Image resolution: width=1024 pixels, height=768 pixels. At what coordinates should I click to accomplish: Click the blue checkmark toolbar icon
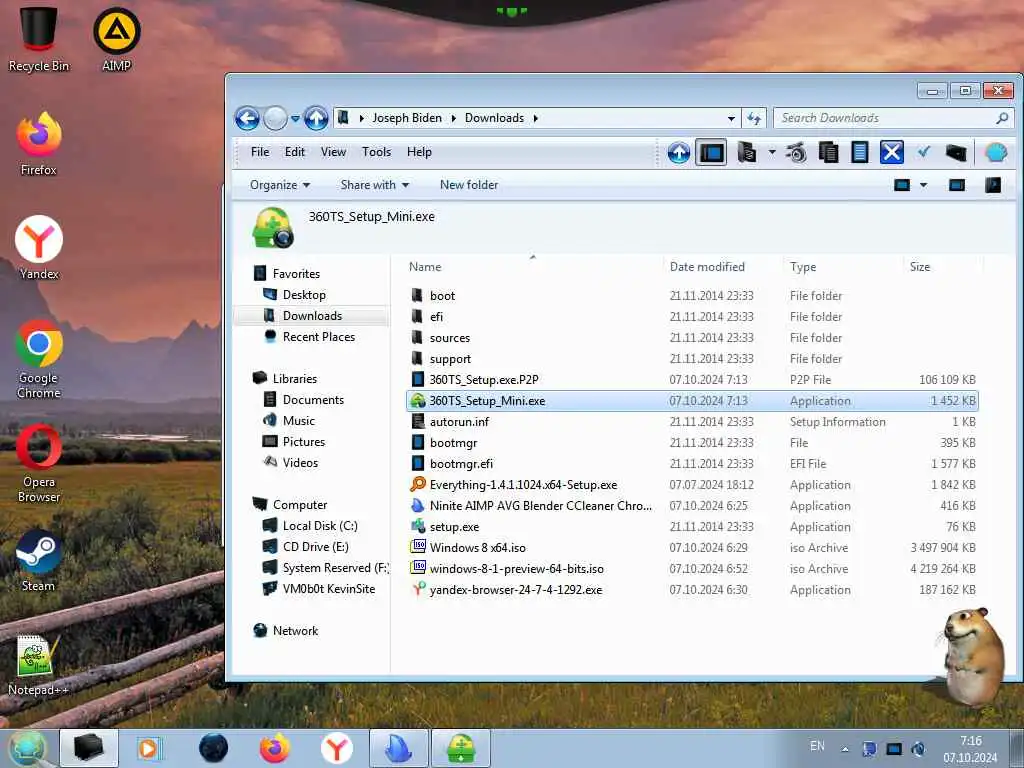[x=923, y=152]
